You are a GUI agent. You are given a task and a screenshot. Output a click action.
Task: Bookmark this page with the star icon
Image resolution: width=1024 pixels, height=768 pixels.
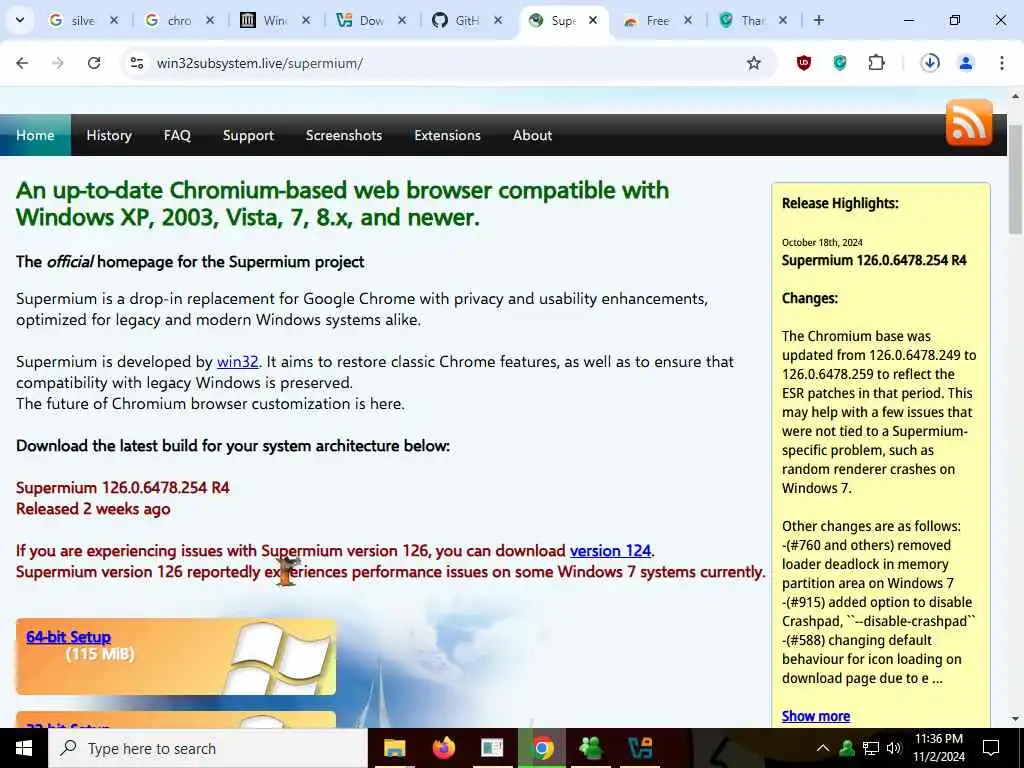[754, 63]
